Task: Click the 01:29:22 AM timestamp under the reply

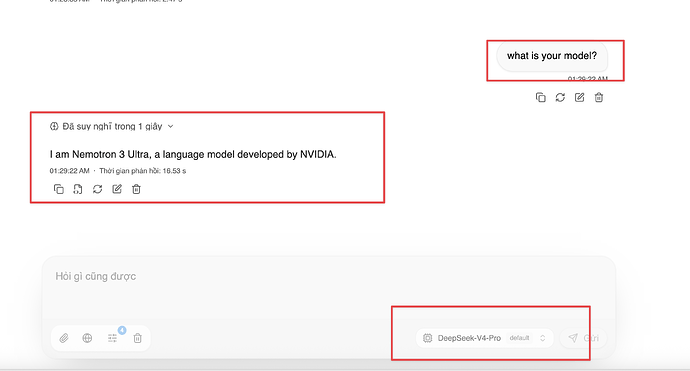Action: pos(70,171)
